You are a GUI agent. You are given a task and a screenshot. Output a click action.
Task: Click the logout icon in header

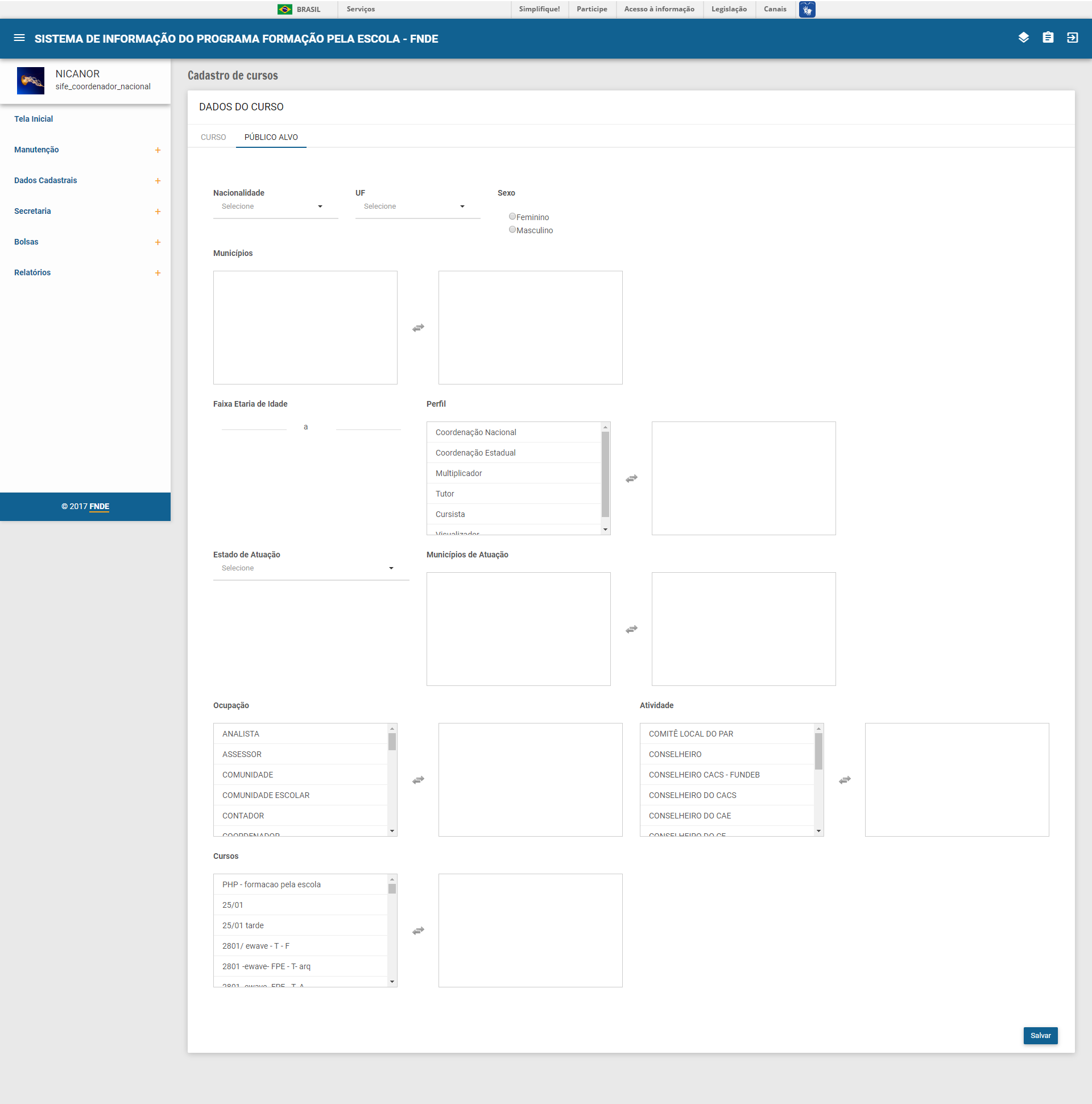[1072, 38]
